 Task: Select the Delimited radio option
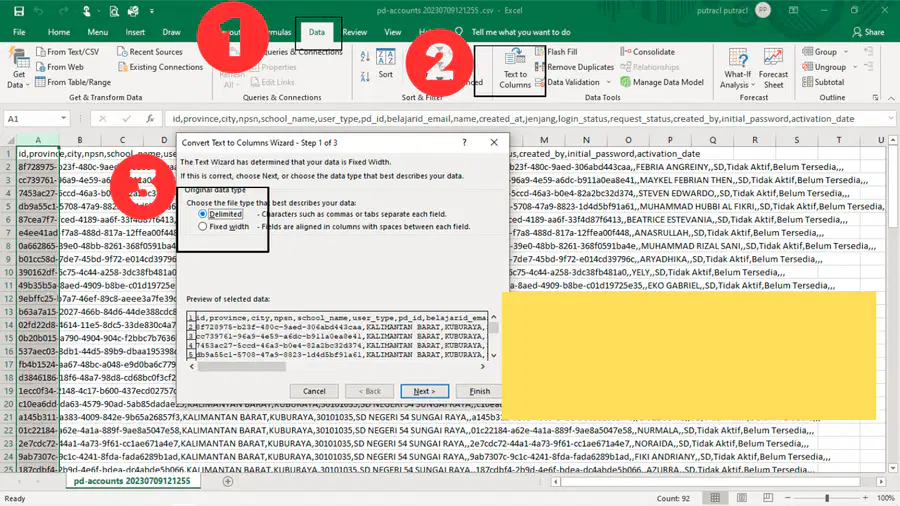pos(203,214)
